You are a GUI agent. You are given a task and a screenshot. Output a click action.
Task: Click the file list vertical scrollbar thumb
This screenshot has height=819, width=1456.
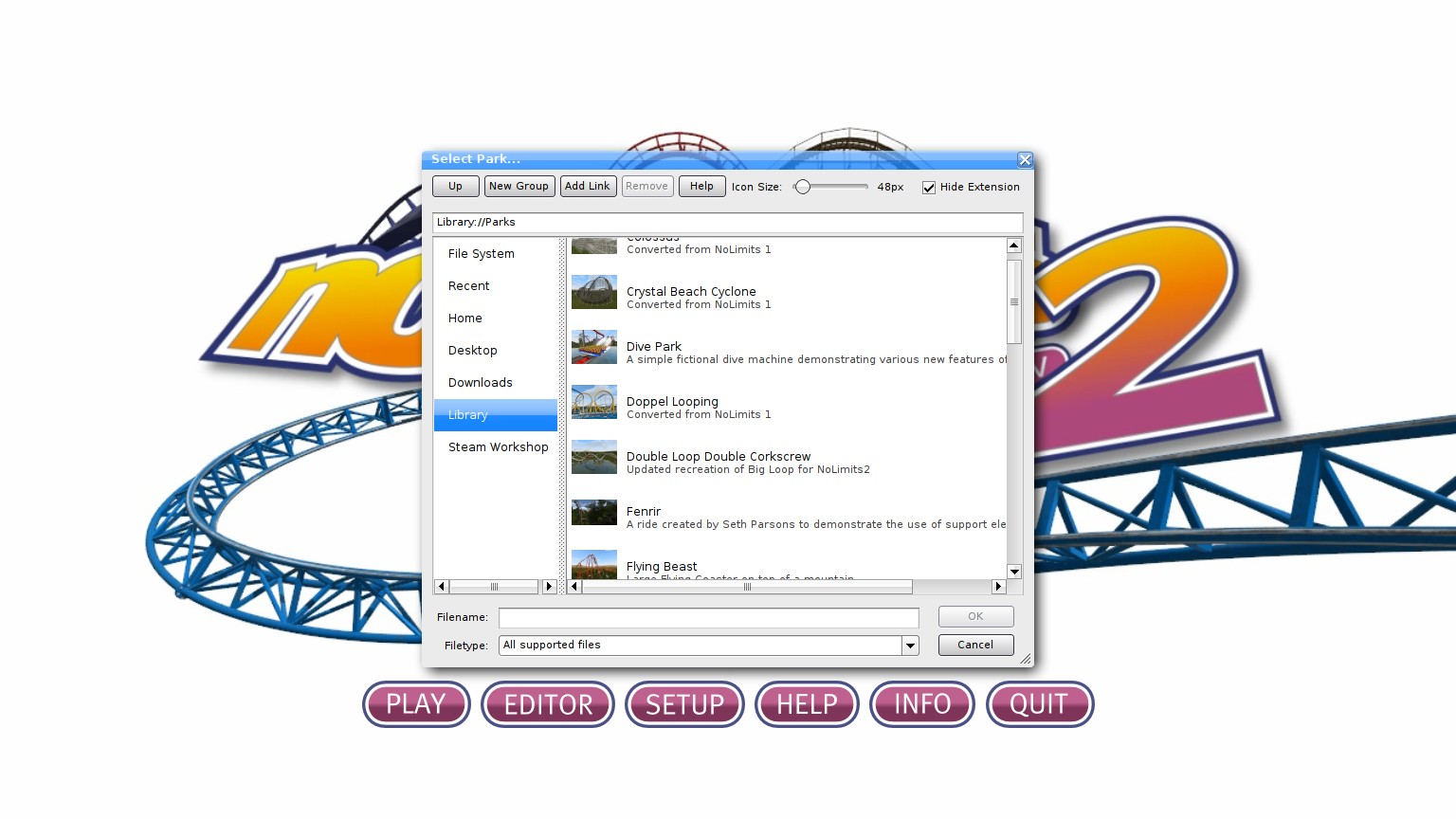(x=1014, y=301)
